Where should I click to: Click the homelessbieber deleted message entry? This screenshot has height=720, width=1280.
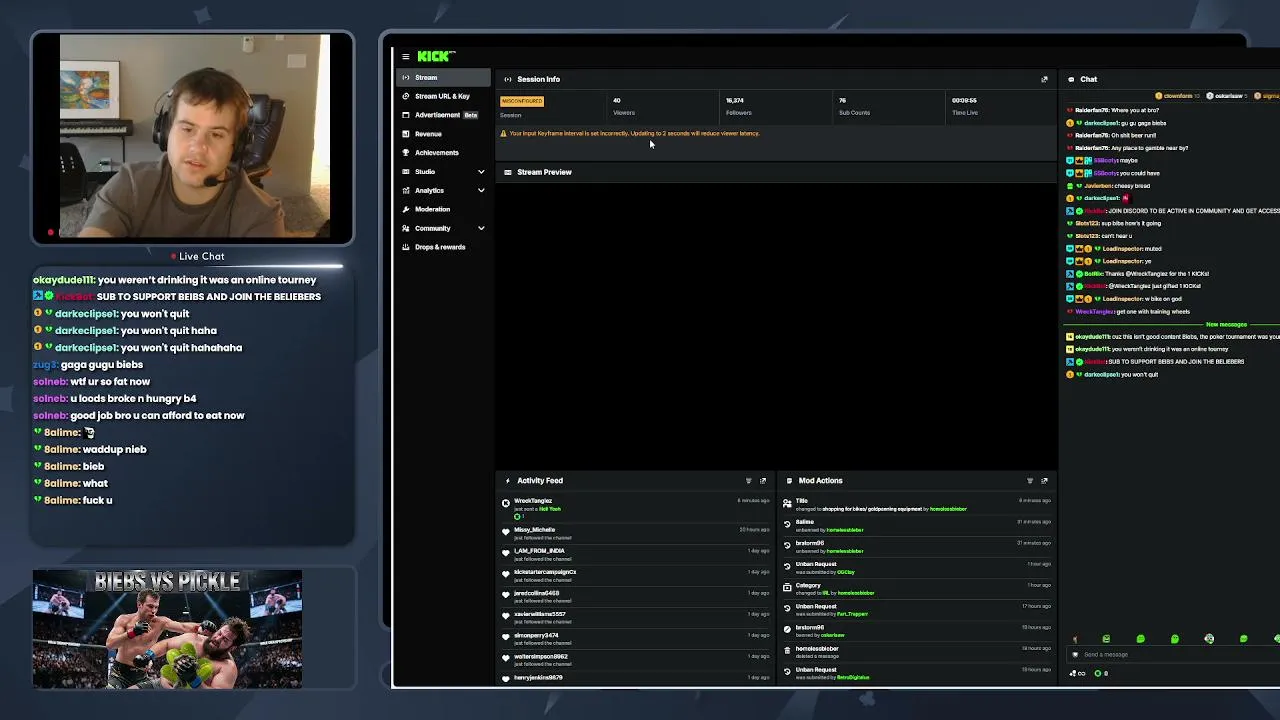pos(917,652)
